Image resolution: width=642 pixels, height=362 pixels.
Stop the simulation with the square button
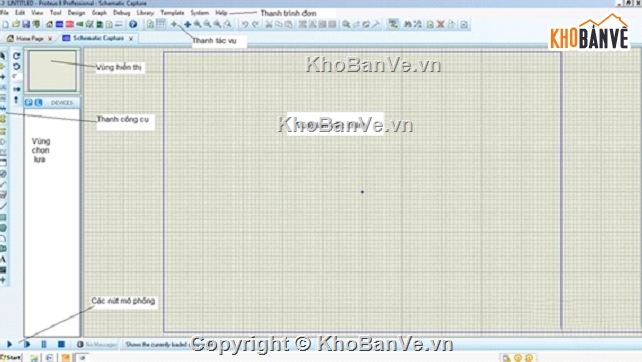coord(61,344)
